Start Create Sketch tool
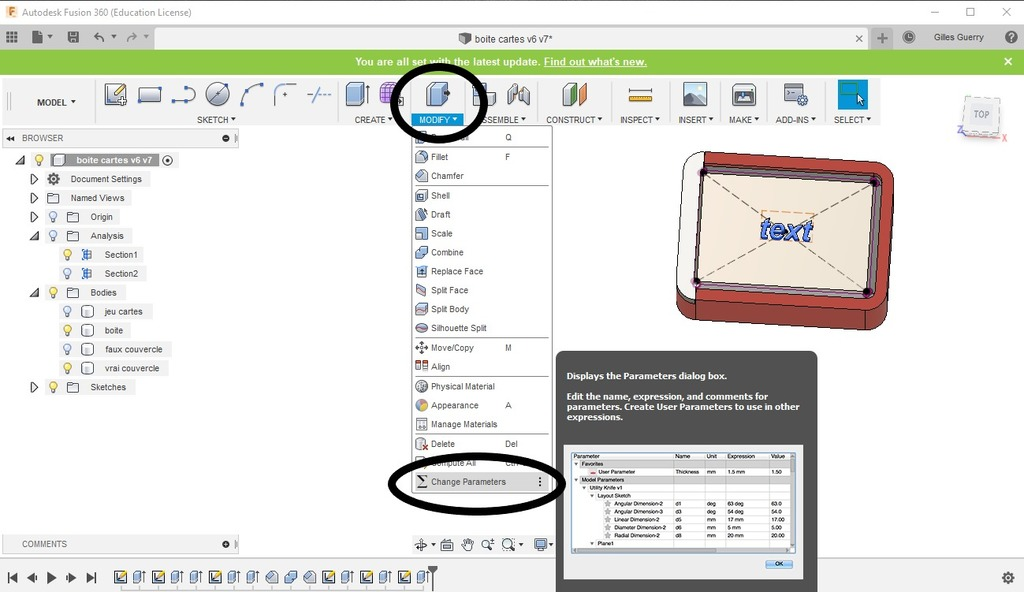1024x592 pixels. click(116, 95)
